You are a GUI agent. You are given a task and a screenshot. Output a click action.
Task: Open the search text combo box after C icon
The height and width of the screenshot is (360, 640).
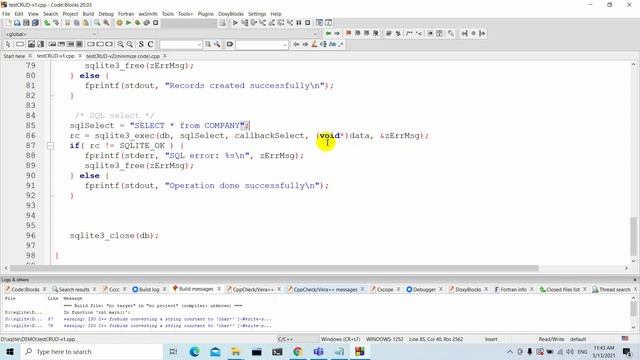click(180, 44)
